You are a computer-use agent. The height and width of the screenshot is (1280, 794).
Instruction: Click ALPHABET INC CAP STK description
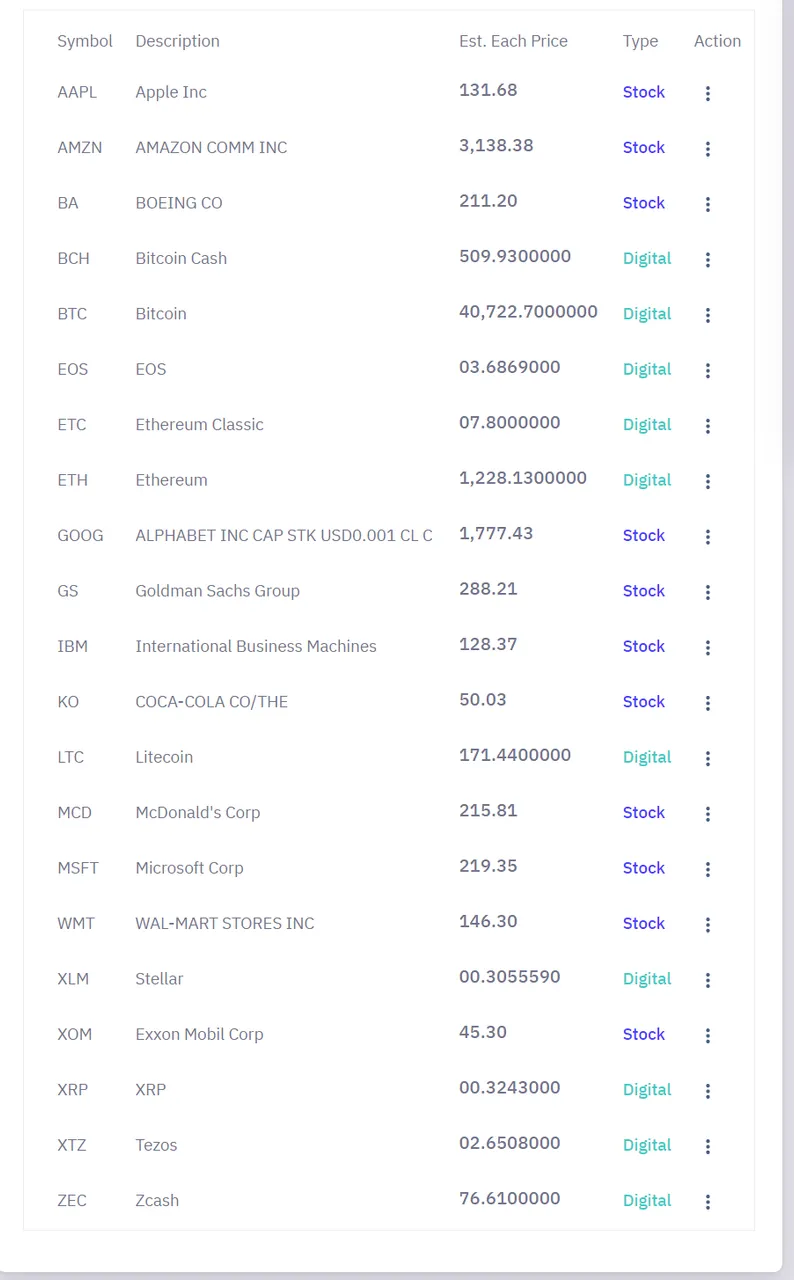click(x=284, y=535)
